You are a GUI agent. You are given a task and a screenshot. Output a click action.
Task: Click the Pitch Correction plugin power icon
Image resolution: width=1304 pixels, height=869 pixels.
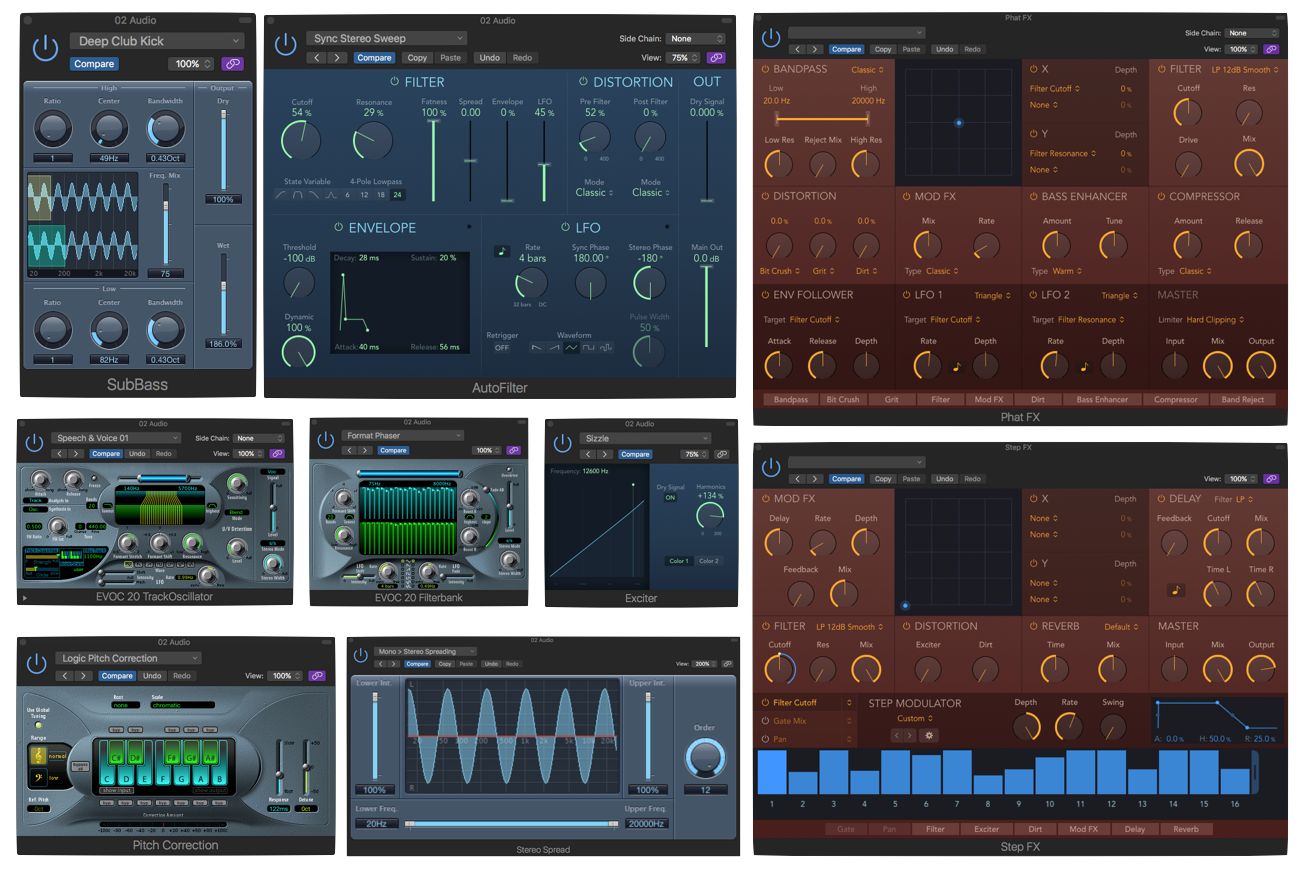pyautogui.click(x=37, y=663)
